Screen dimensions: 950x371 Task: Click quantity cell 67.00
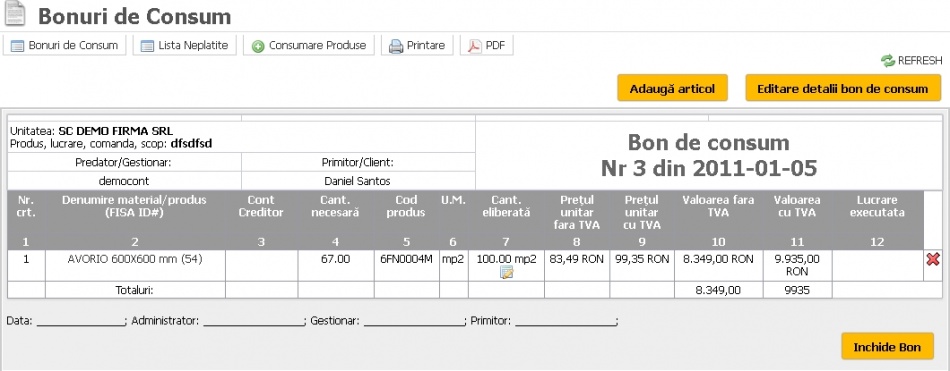coord(336,259)
